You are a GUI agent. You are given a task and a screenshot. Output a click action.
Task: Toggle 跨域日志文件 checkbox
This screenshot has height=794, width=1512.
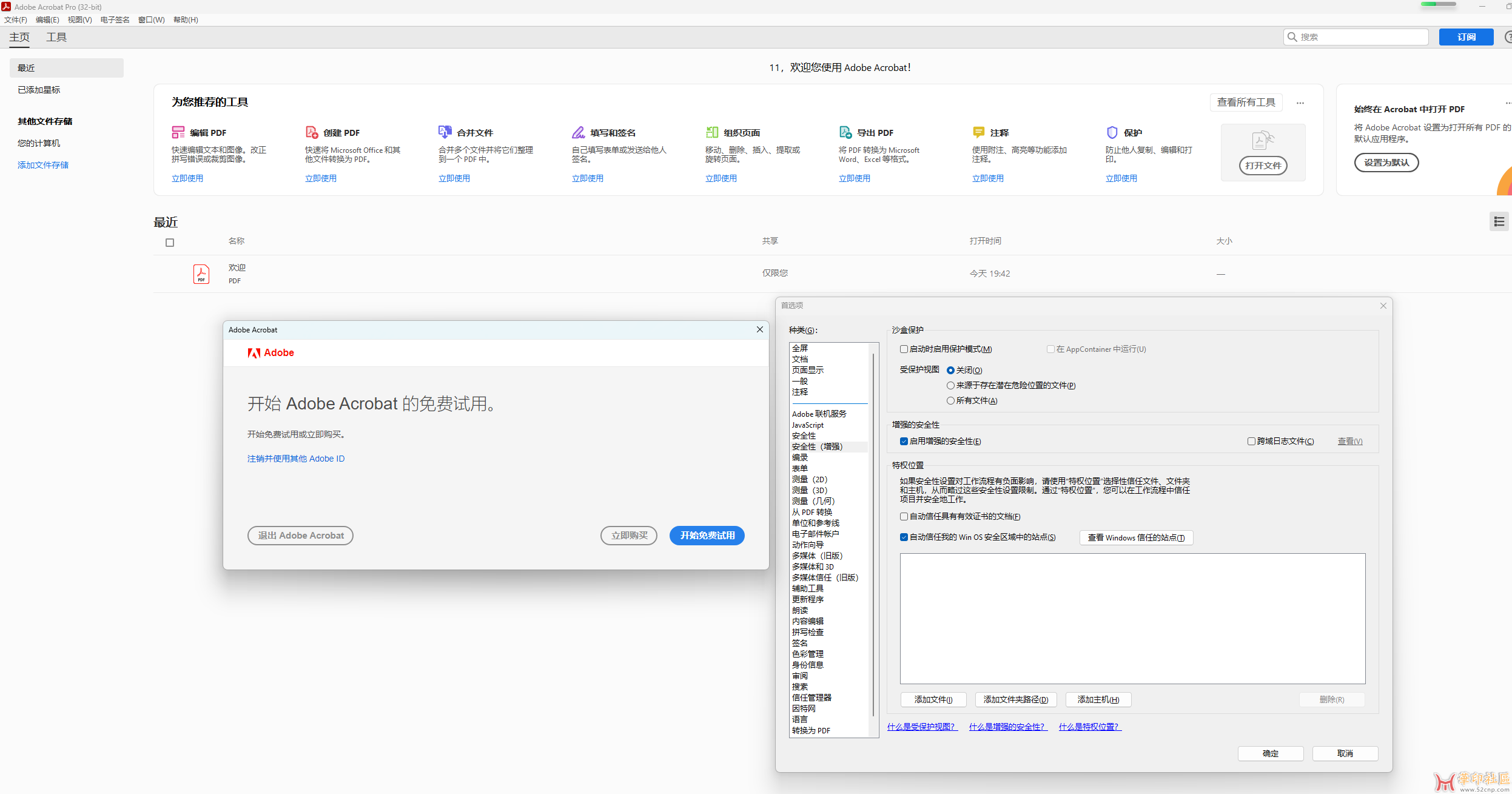(x=1251, y=442)
